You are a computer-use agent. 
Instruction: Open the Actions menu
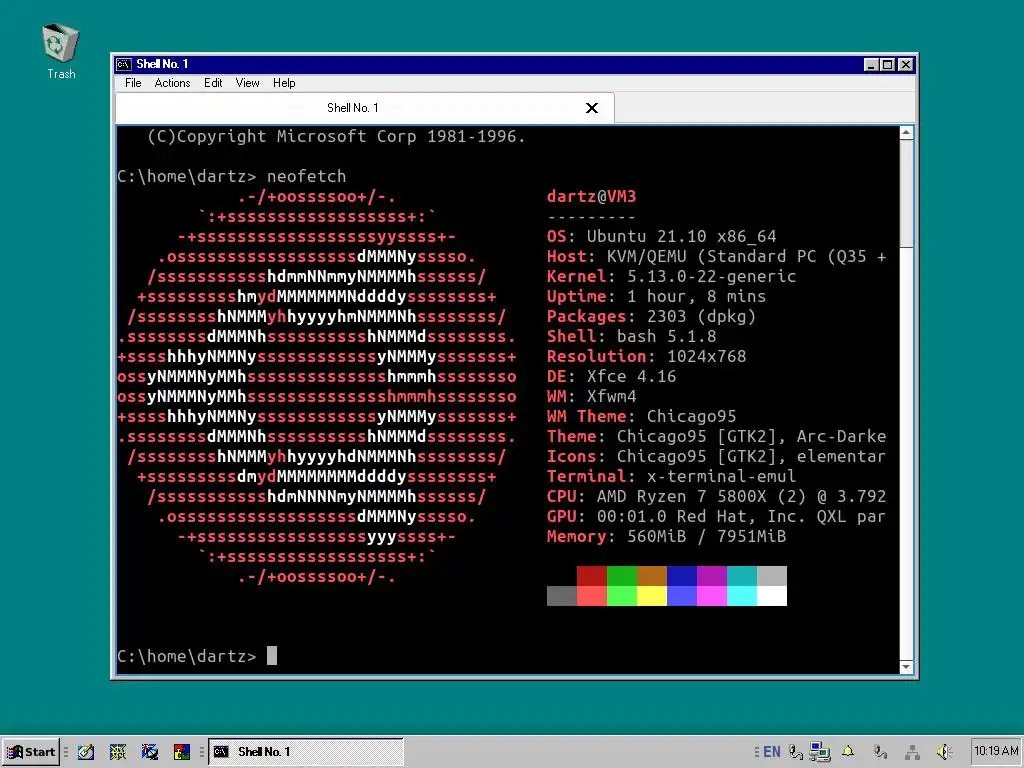coord(172,83)
